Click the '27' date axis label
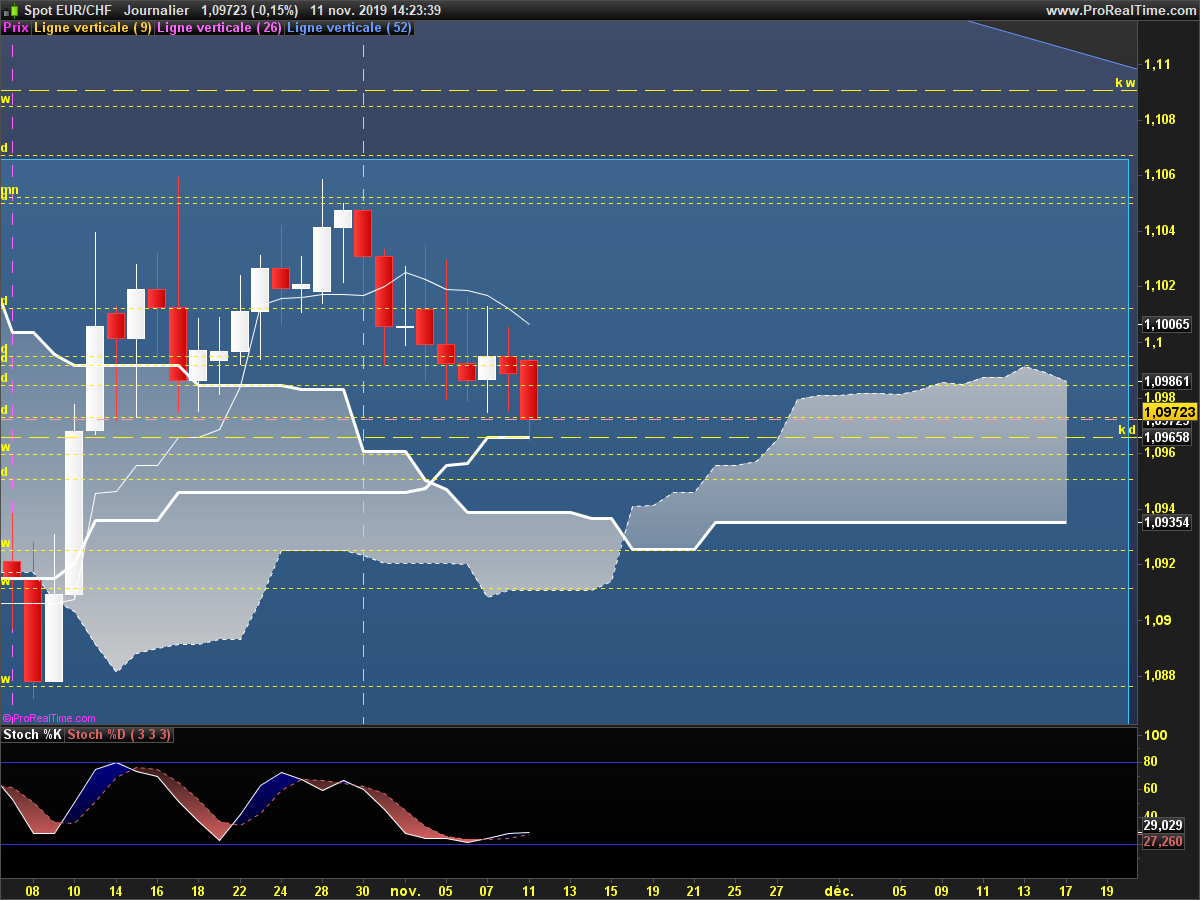This screenshot has width=1200, height=900. [776, 890]
